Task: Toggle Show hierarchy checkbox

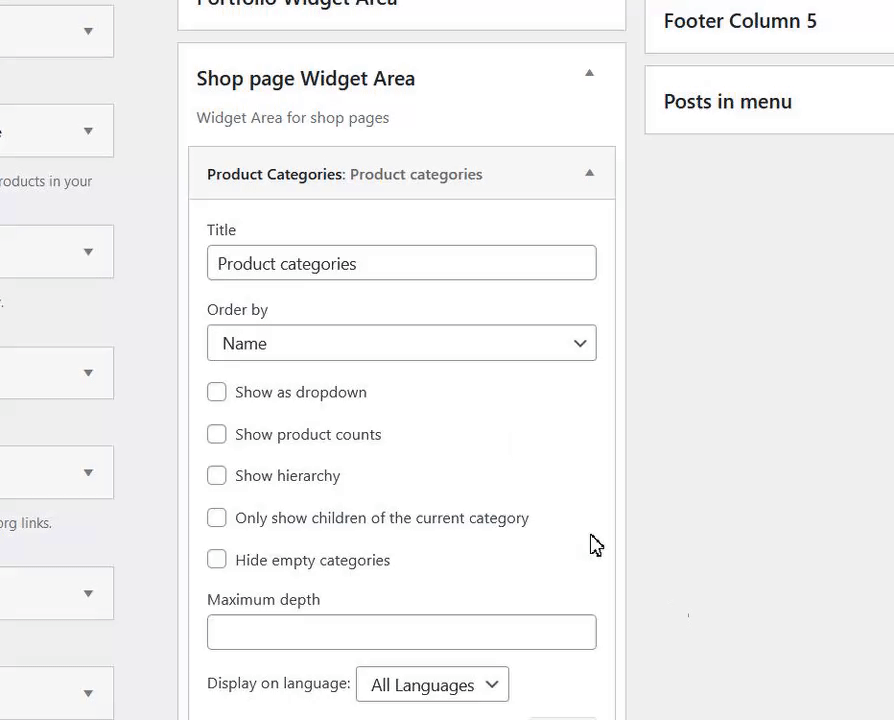Action: point(217,476)
